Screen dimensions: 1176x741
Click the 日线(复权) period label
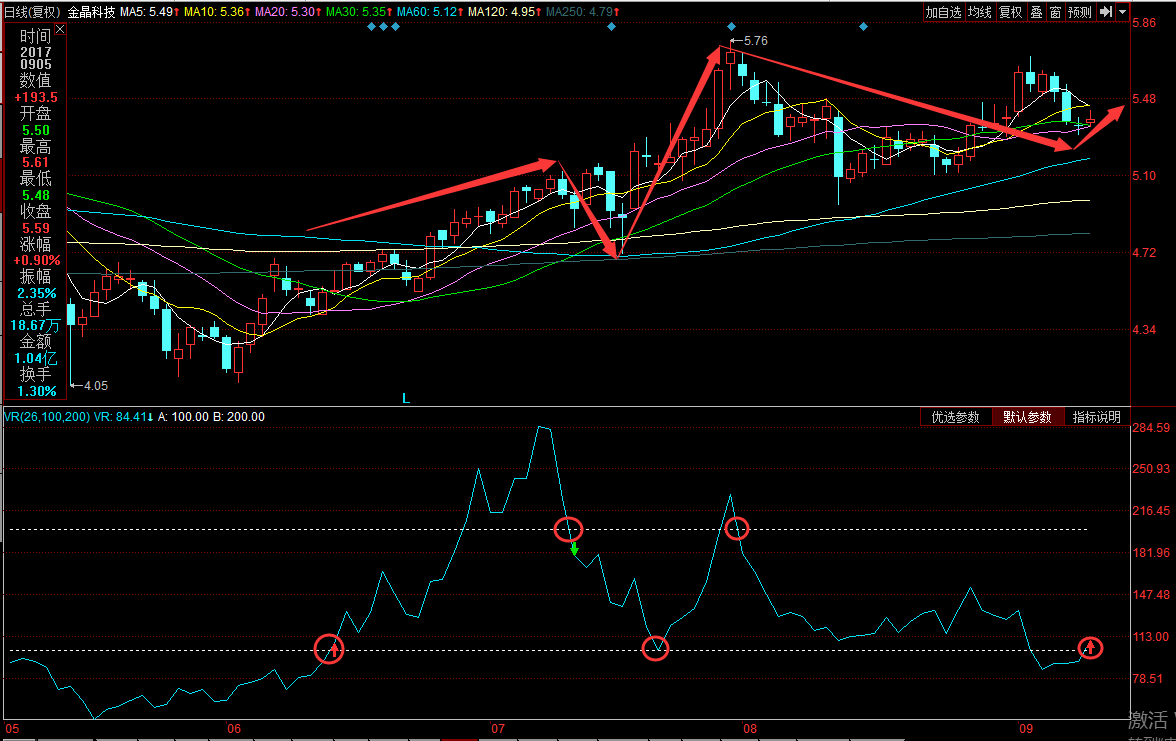tap(32, 12)
